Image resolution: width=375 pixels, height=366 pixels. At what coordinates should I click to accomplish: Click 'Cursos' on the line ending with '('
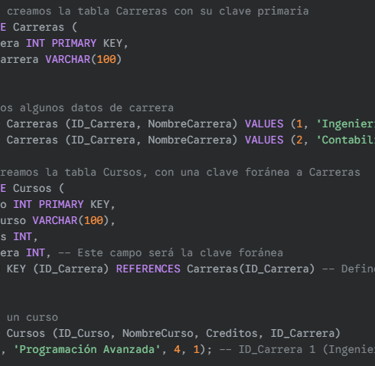(x=32, y=188)
